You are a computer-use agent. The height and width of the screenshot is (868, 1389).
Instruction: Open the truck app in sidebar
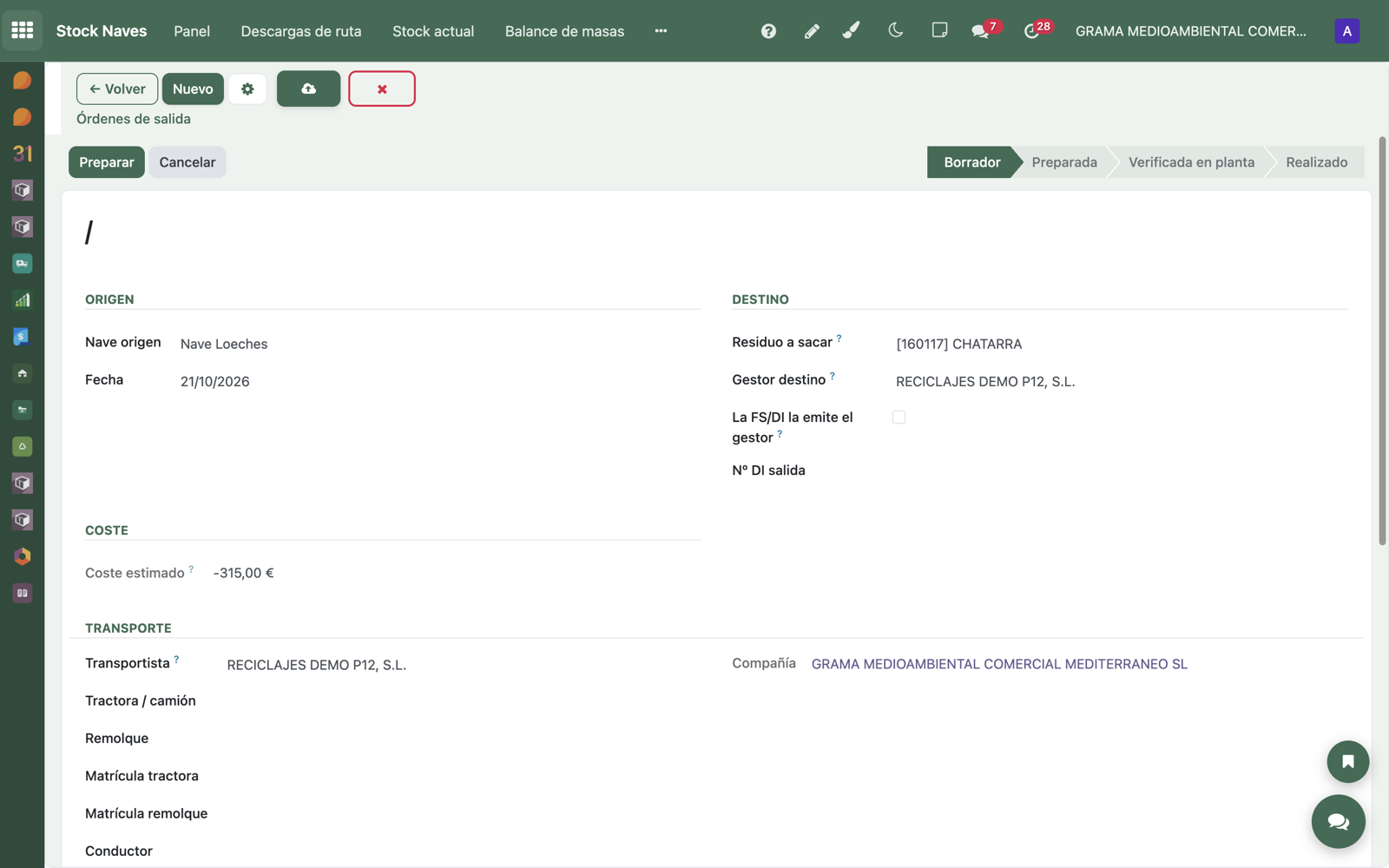pos(23,263)
